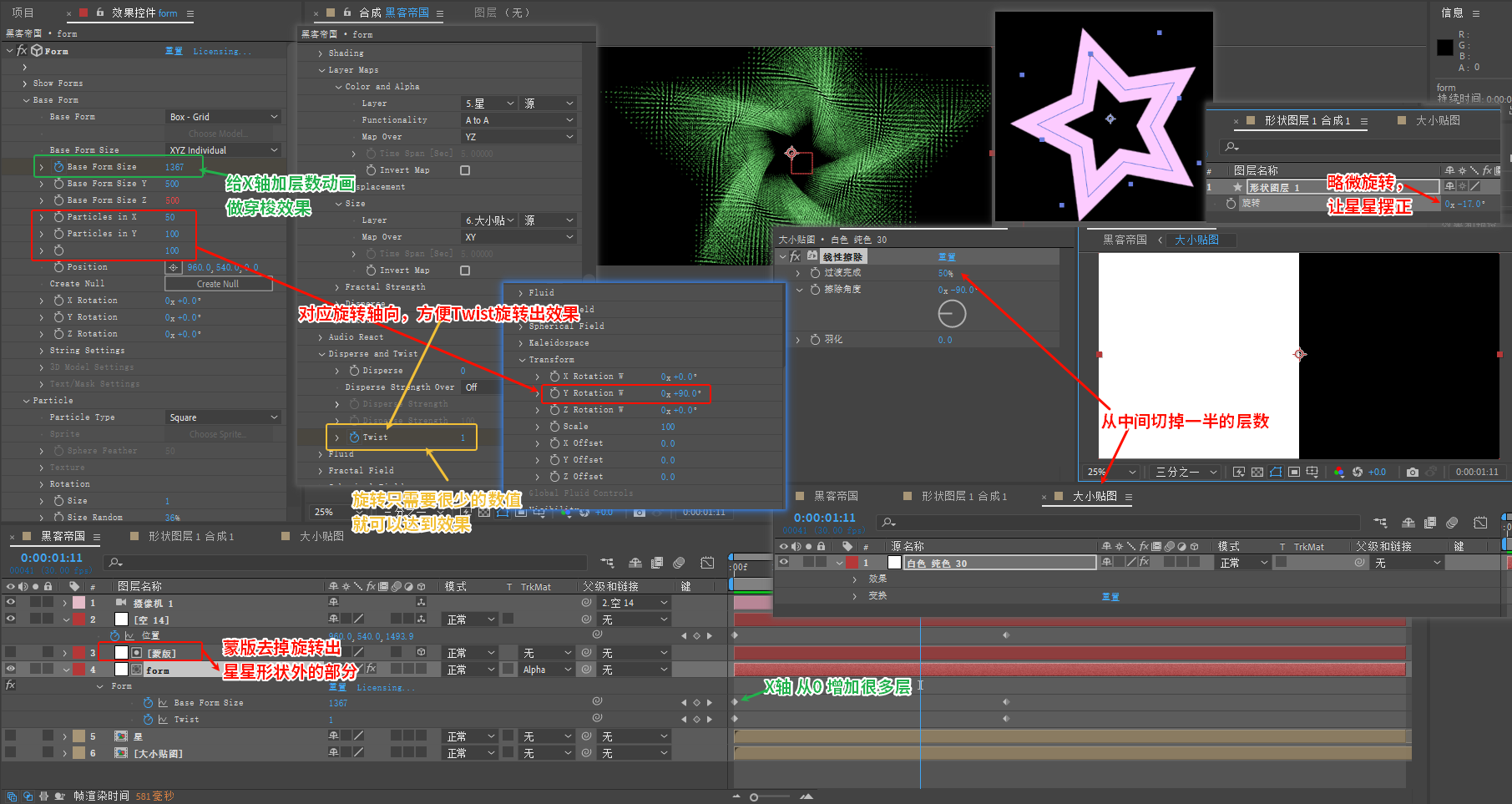Toggle the fx switch on Form effect
Screen dimensions: 1512x804
pos(22,51)
